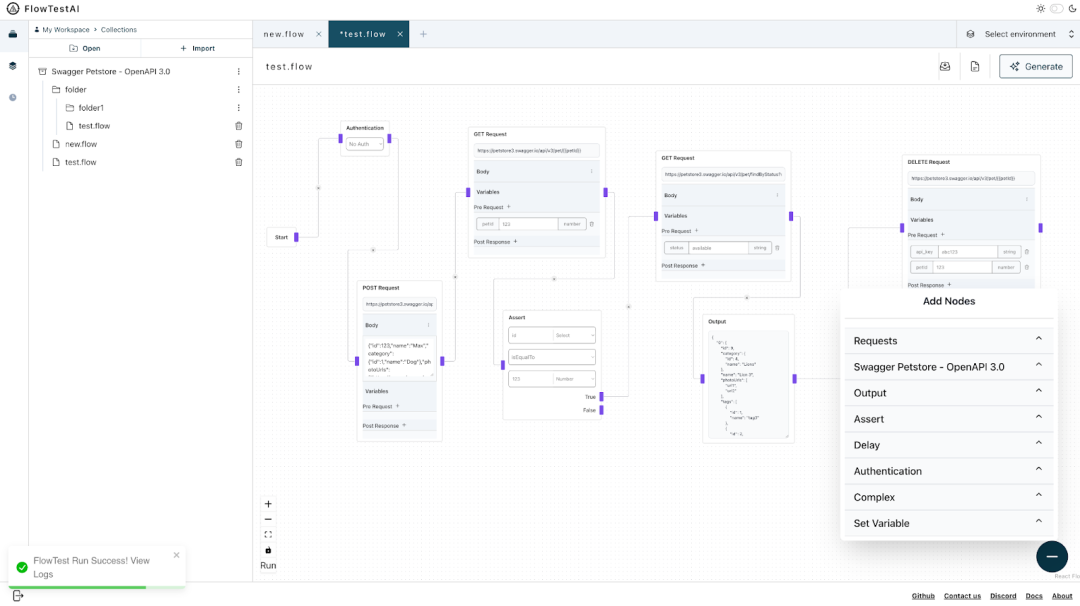Image resolution: width=1080 pixels, height=606 pixels.
Task: Delete the status variable in second GET Request
Action: [778, 248]
